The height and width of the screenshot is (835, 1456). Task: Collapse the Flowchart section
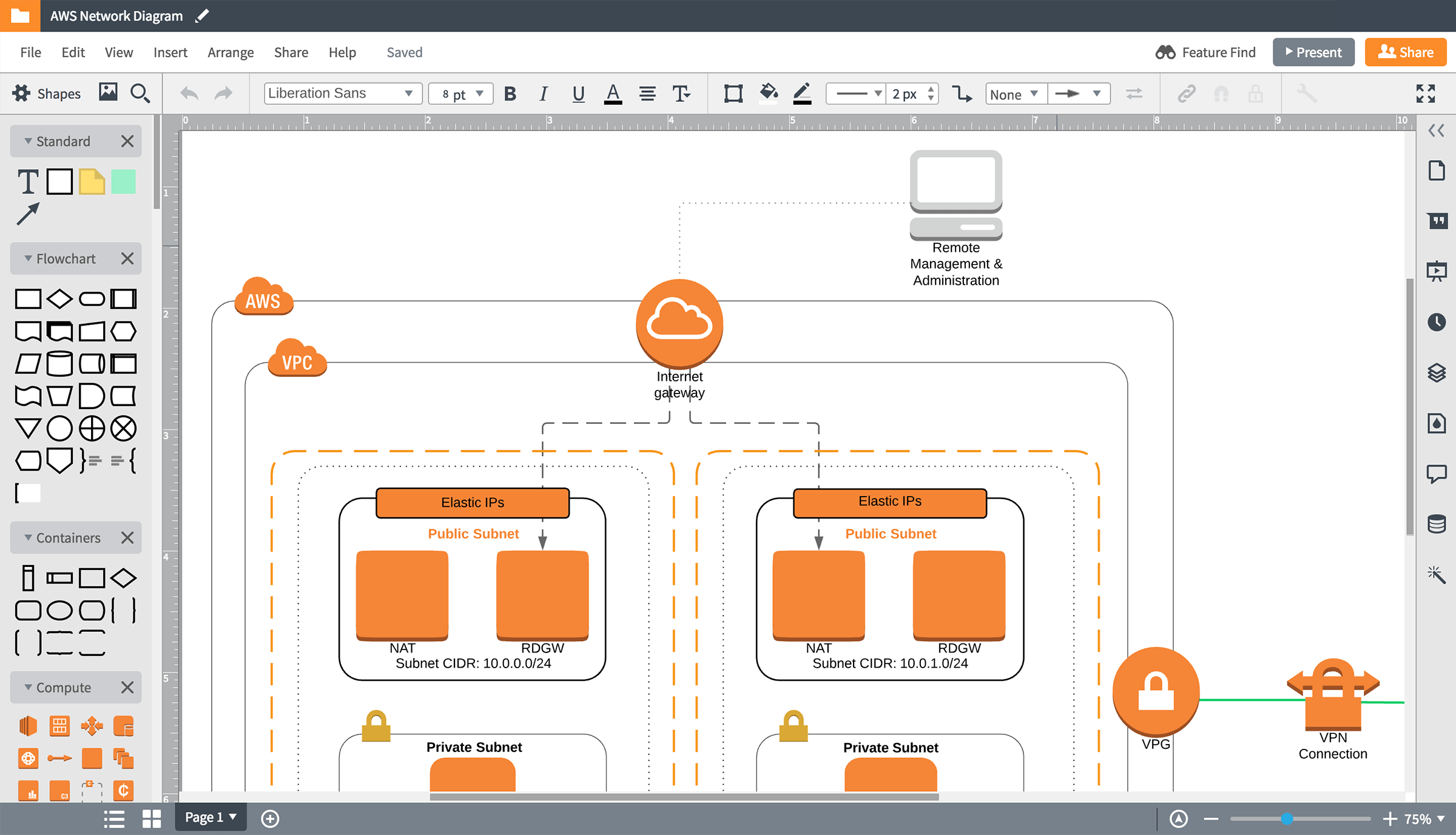click(x=28, y=258)
